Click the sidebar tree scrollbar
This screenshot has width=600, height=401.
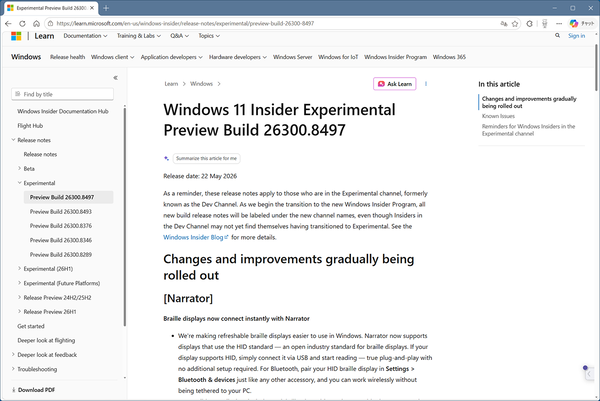point(125,217)
